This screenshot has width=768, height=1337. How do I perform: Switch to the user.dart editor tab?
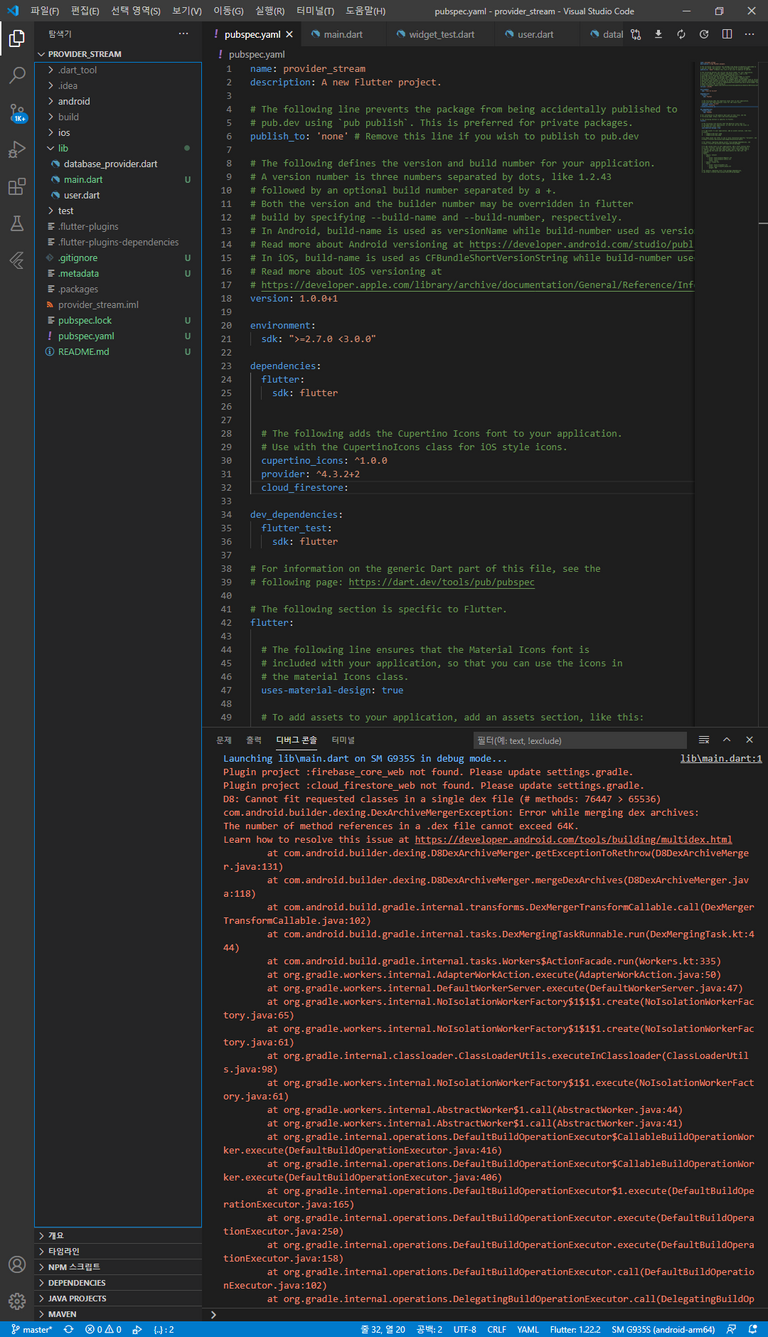click(x=535, y=34)
